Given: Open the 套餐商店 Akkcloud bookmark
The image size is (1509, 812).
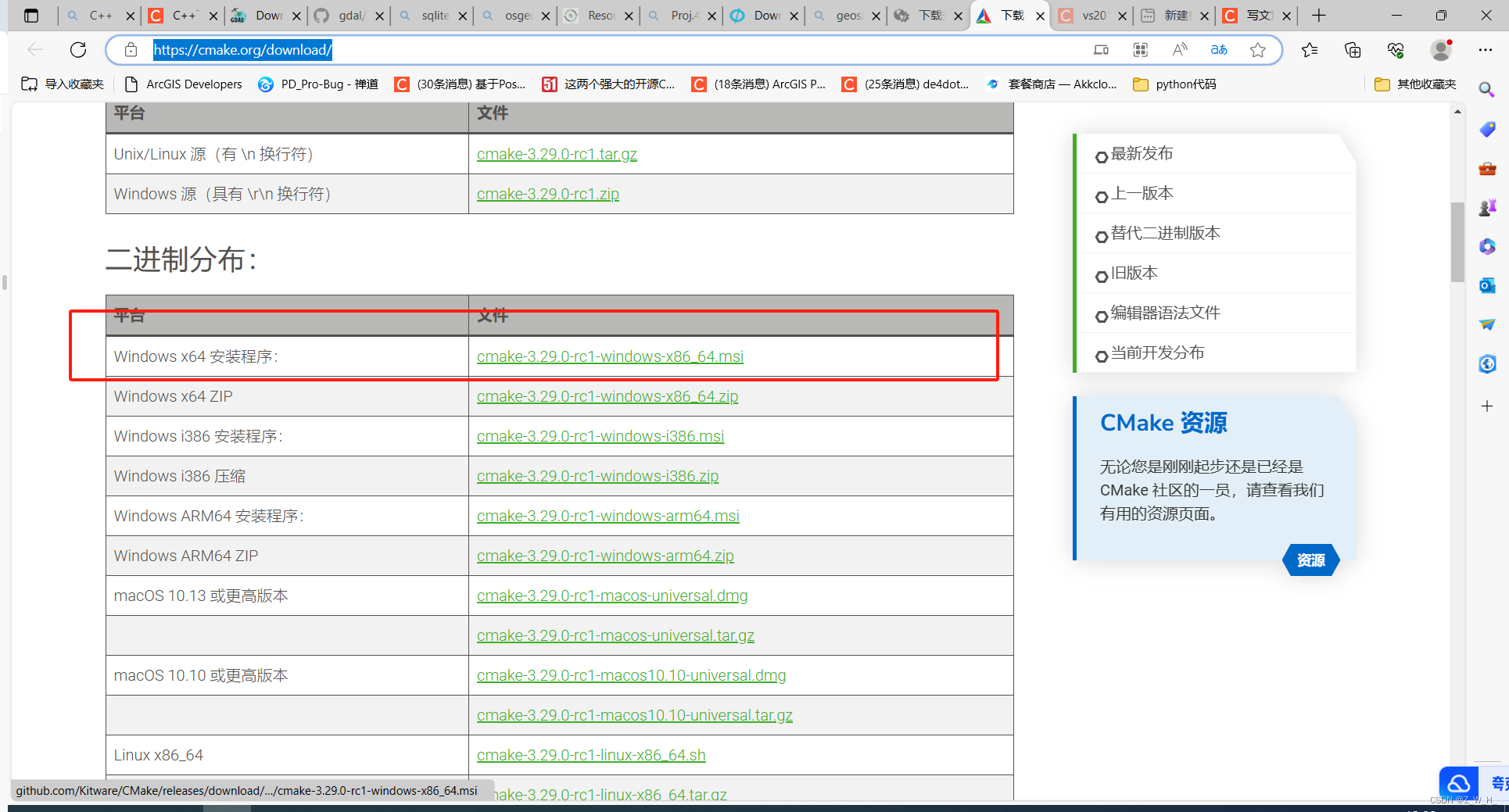Looking at the screenshot, I should (1052, 84).
